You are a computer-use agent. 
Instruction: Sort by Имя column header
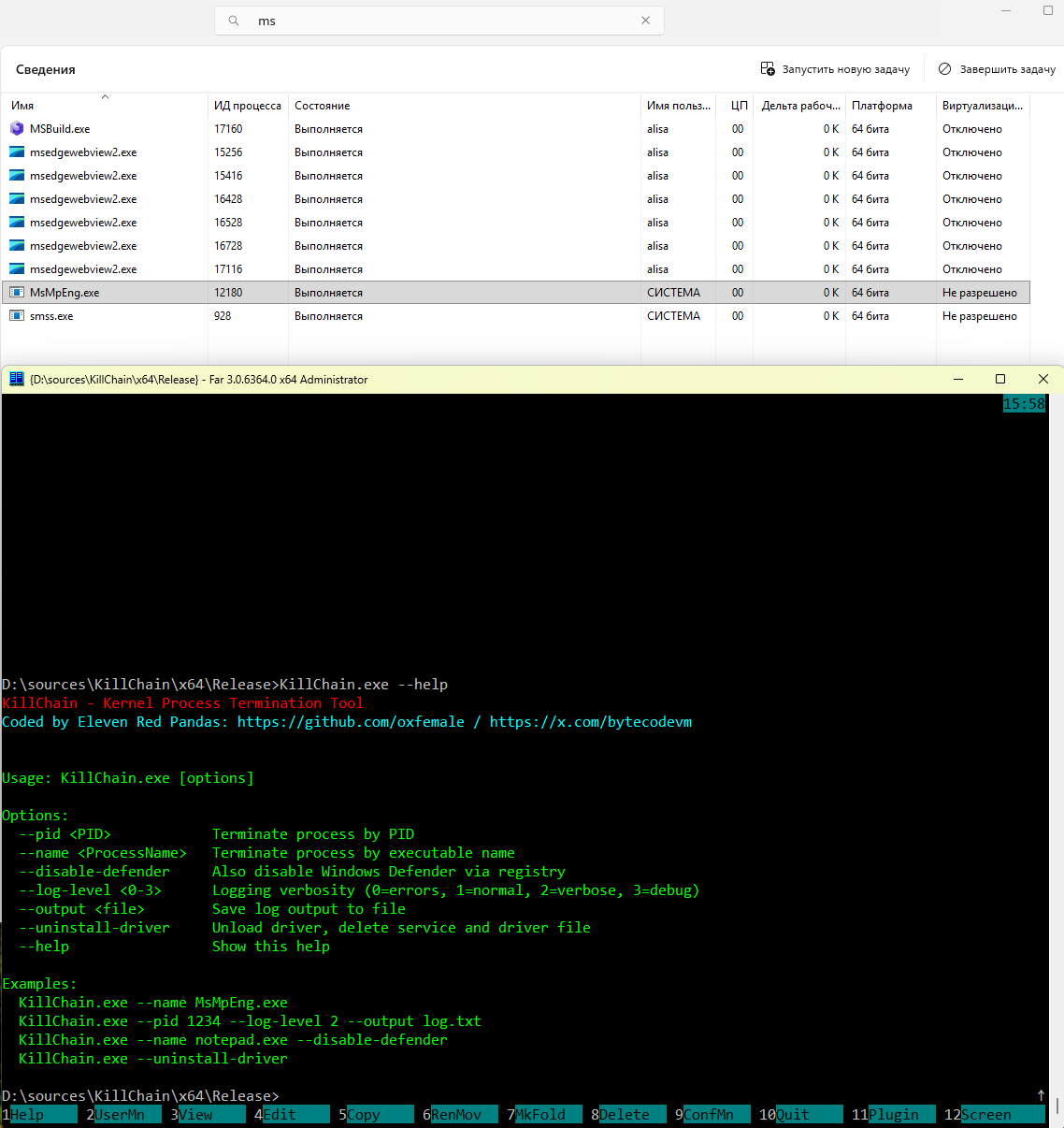click(22, 106)
